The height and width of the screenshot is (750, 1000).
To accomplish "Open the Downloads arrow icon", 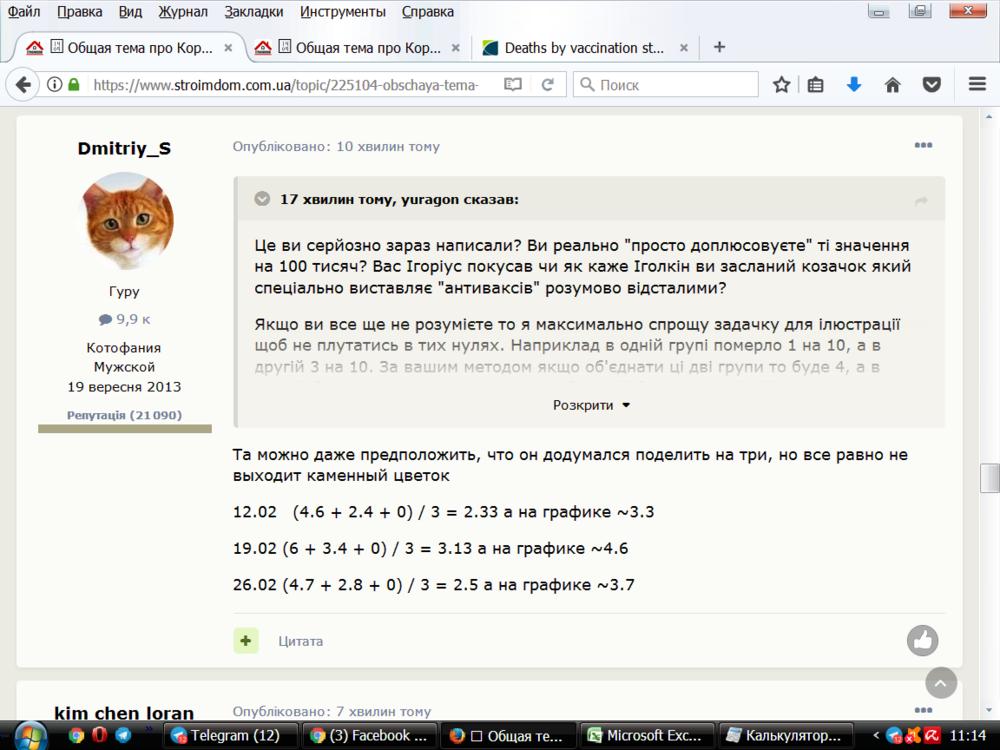I will 854,85.
